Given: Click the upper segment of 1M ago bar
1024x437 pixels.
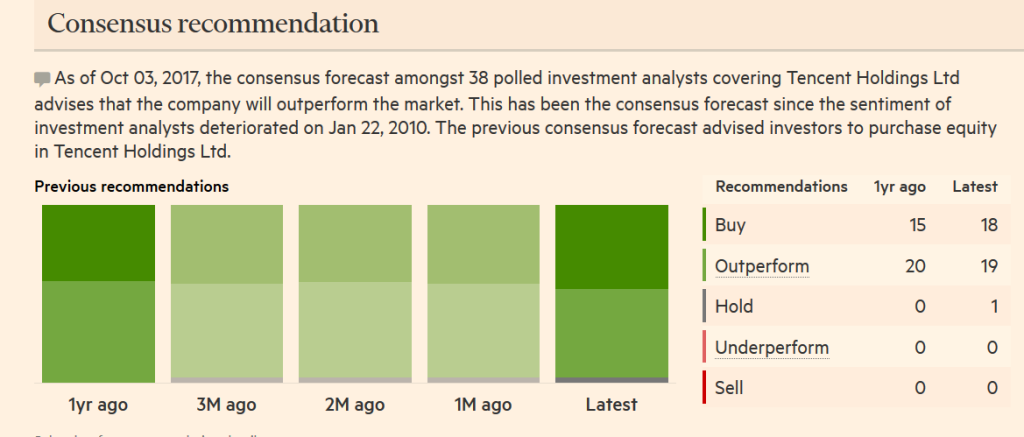Looking at the screenshot, I should click(x=484, y=244).
